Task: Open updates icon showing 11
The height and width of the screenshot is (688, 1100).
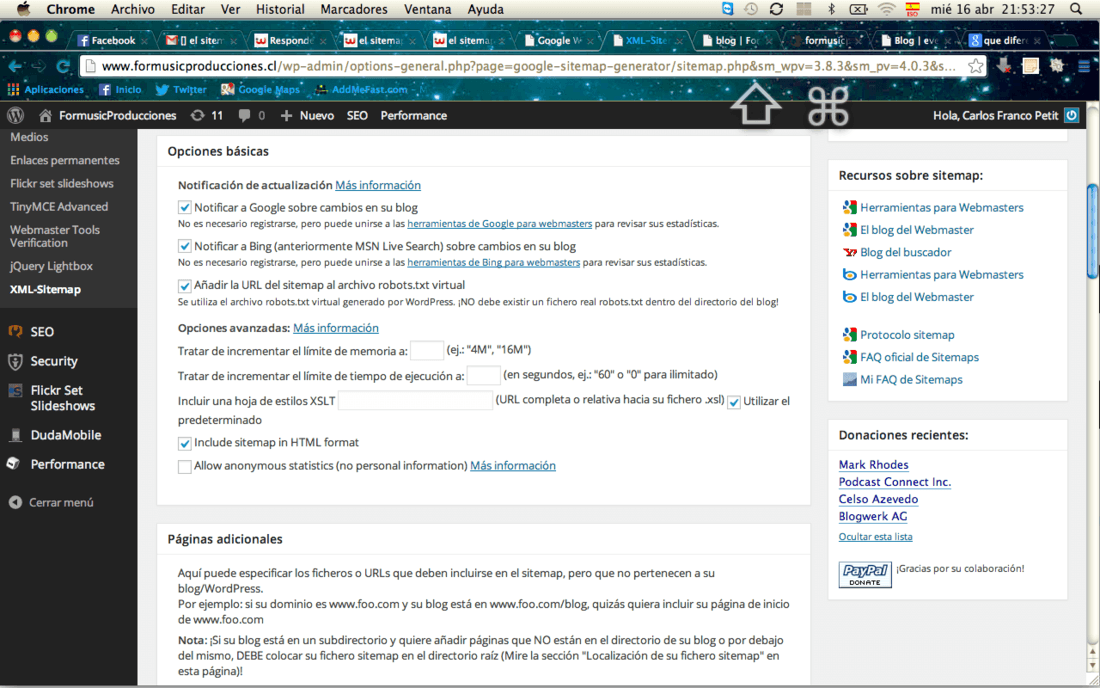Action: tap(198, 115)
